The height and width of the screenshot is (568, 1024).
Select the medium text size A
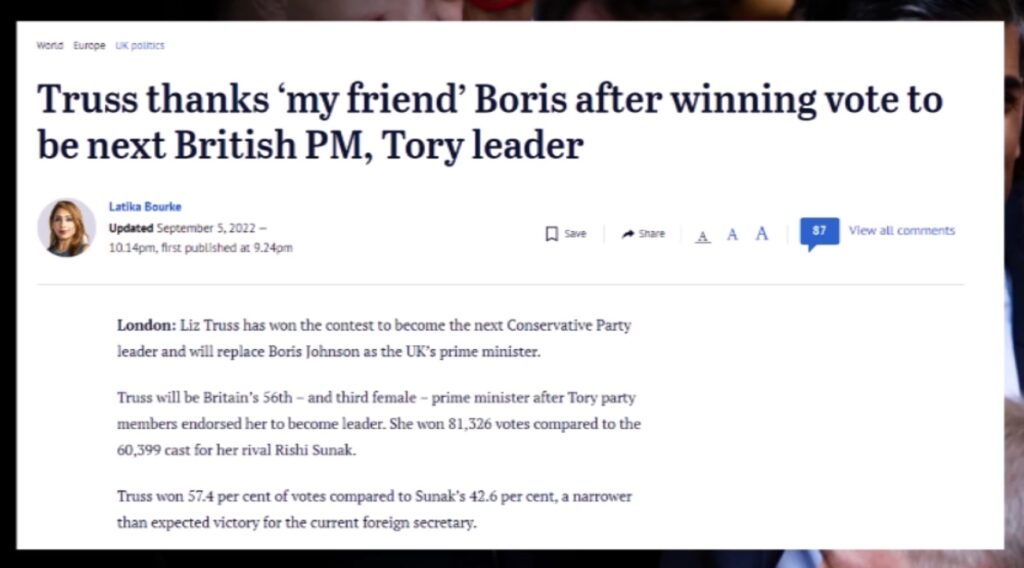[x=732, y=234]
